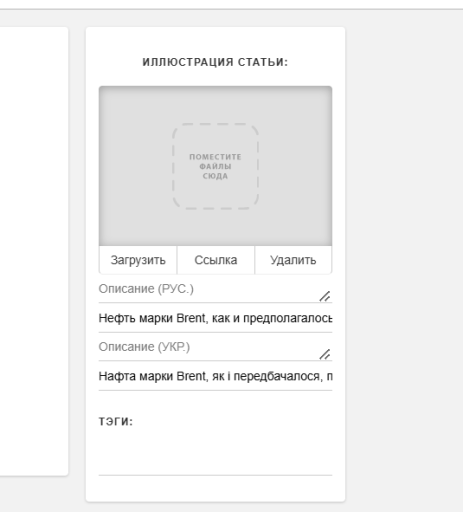Focus the Описание (РУС.) textarea
This screenshot has height=512, width=463.
pyautogui.click(x=215, y=289)
